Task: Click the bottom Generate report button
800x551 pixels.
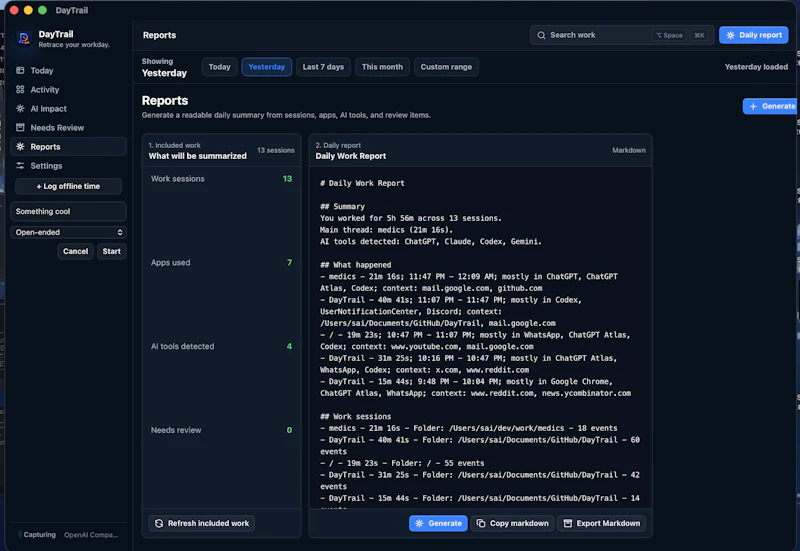Action: (438, 523)
